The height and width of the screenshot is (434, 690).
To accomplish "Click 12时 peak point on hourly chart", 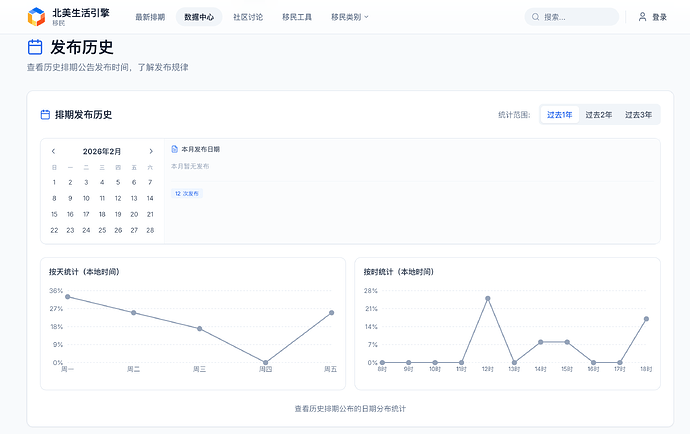I will [488, 298].
